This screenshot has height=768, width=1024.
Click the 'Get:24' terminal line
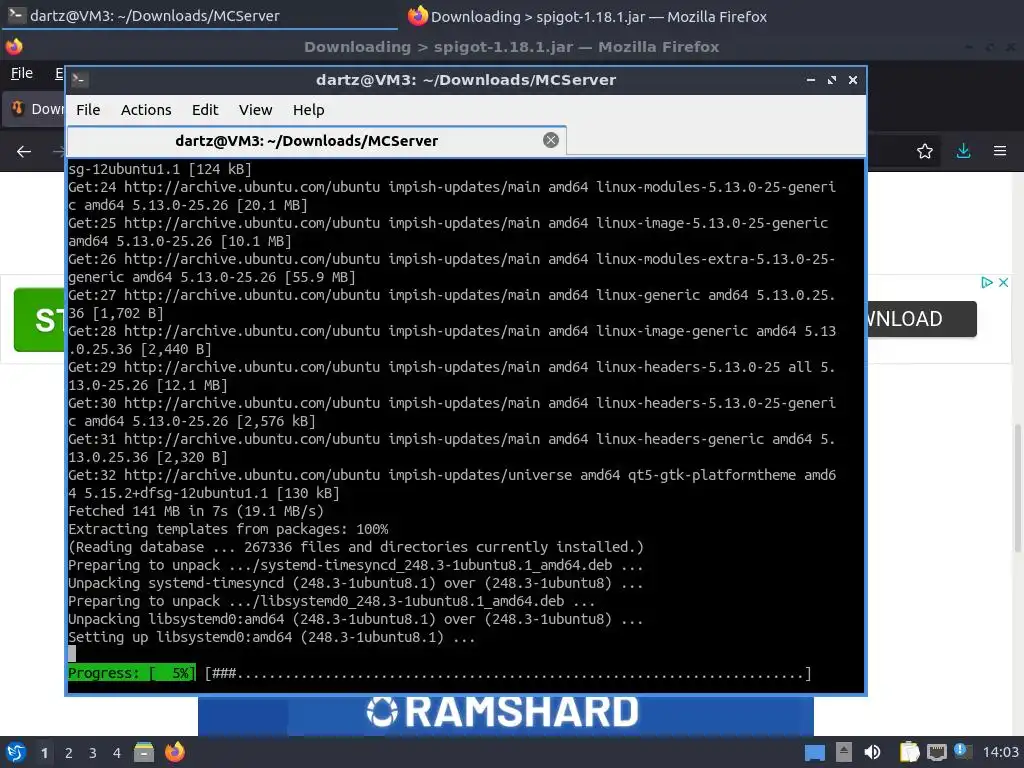coord(452,196)
